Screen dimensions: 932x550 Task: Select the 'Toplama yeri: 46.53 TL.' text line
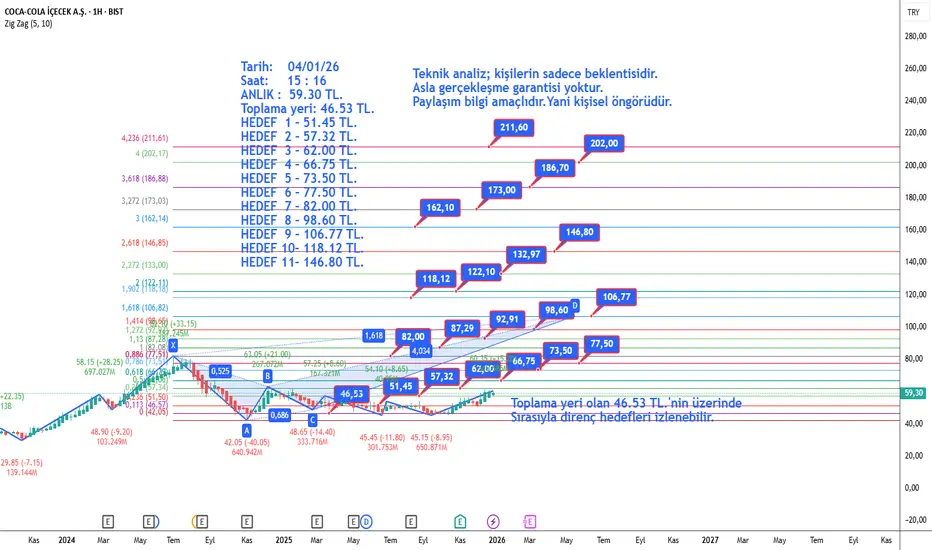307,108
